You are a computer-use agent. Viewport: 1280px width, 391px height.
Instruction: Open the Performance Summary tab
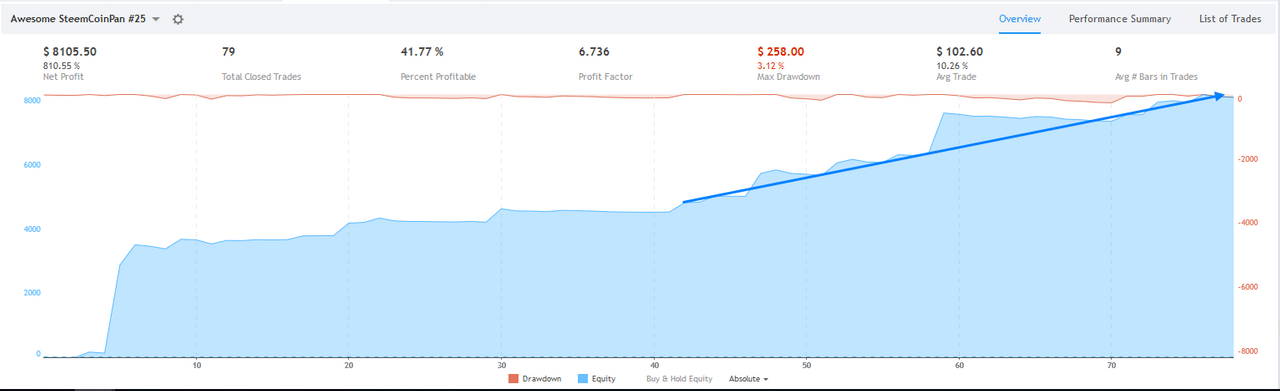1120,19
